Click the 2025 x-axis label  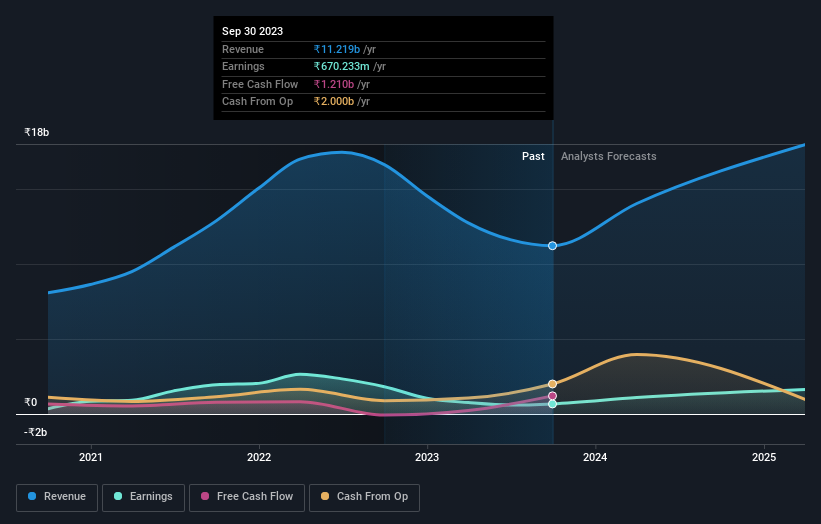point(764,457)
